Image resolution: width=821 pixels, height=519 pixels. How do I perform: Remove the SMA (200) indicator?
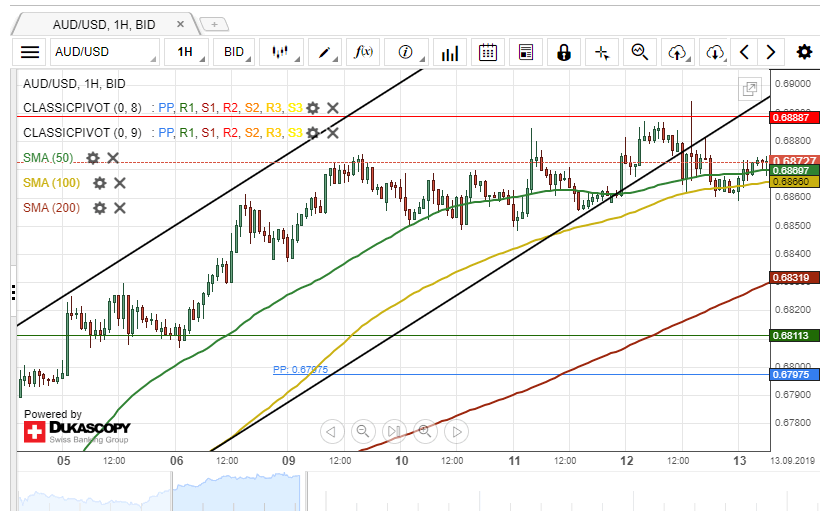click(x=119, y=208)
